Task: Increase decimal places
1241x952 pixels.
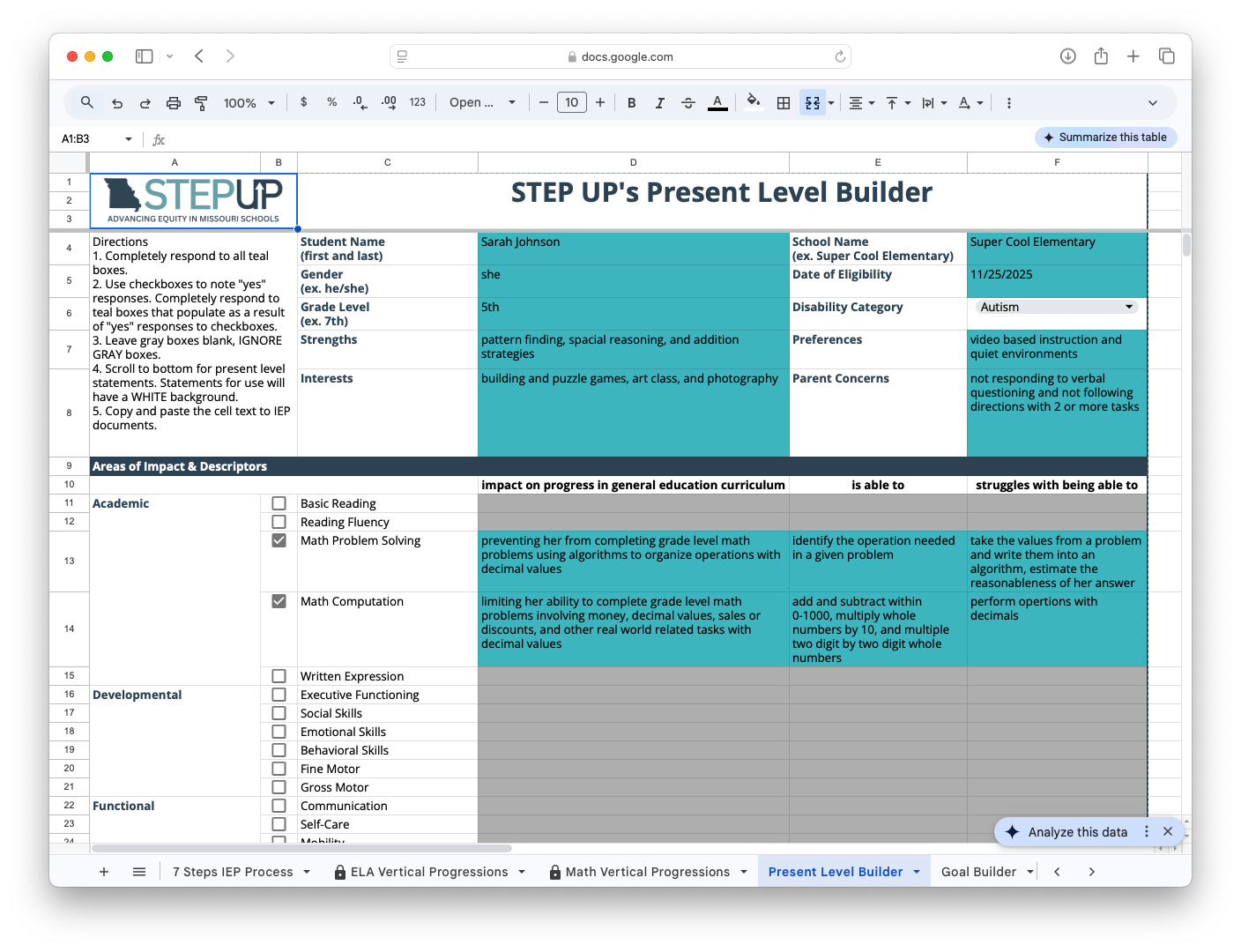Action: coord(389,102)
